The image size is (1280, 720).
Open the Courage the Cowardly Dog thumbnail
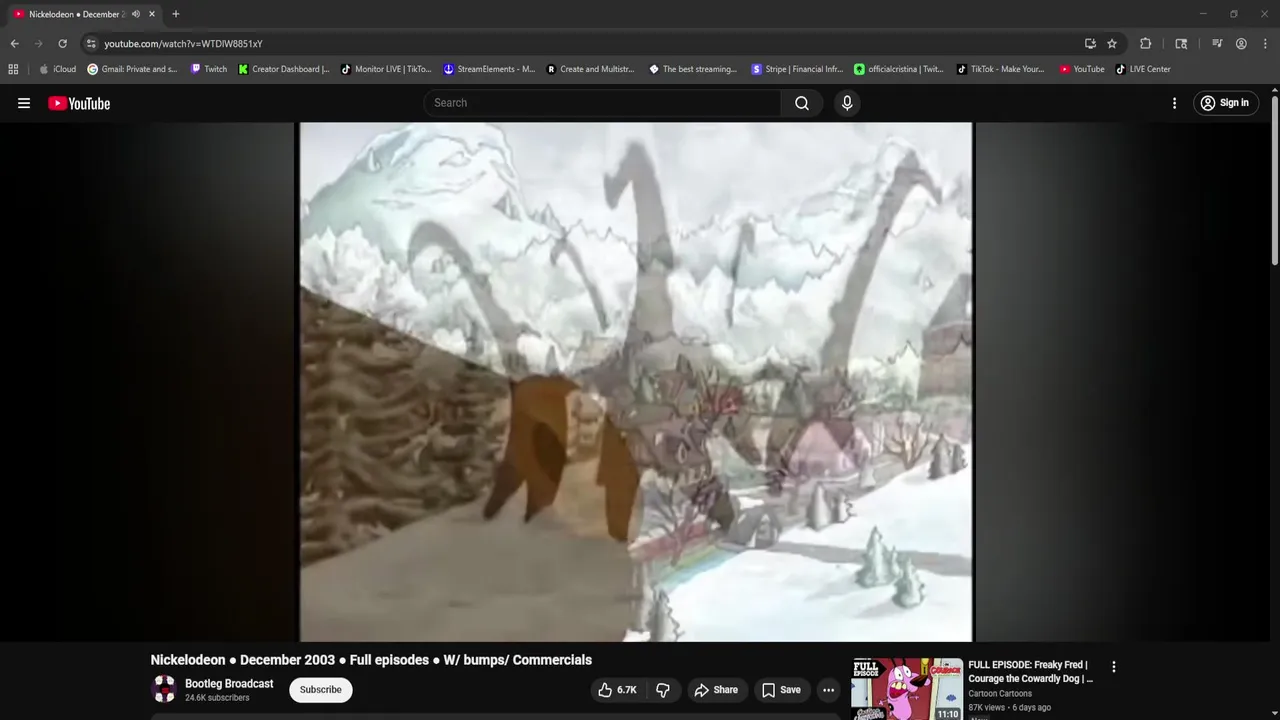(x=907, y=689)
